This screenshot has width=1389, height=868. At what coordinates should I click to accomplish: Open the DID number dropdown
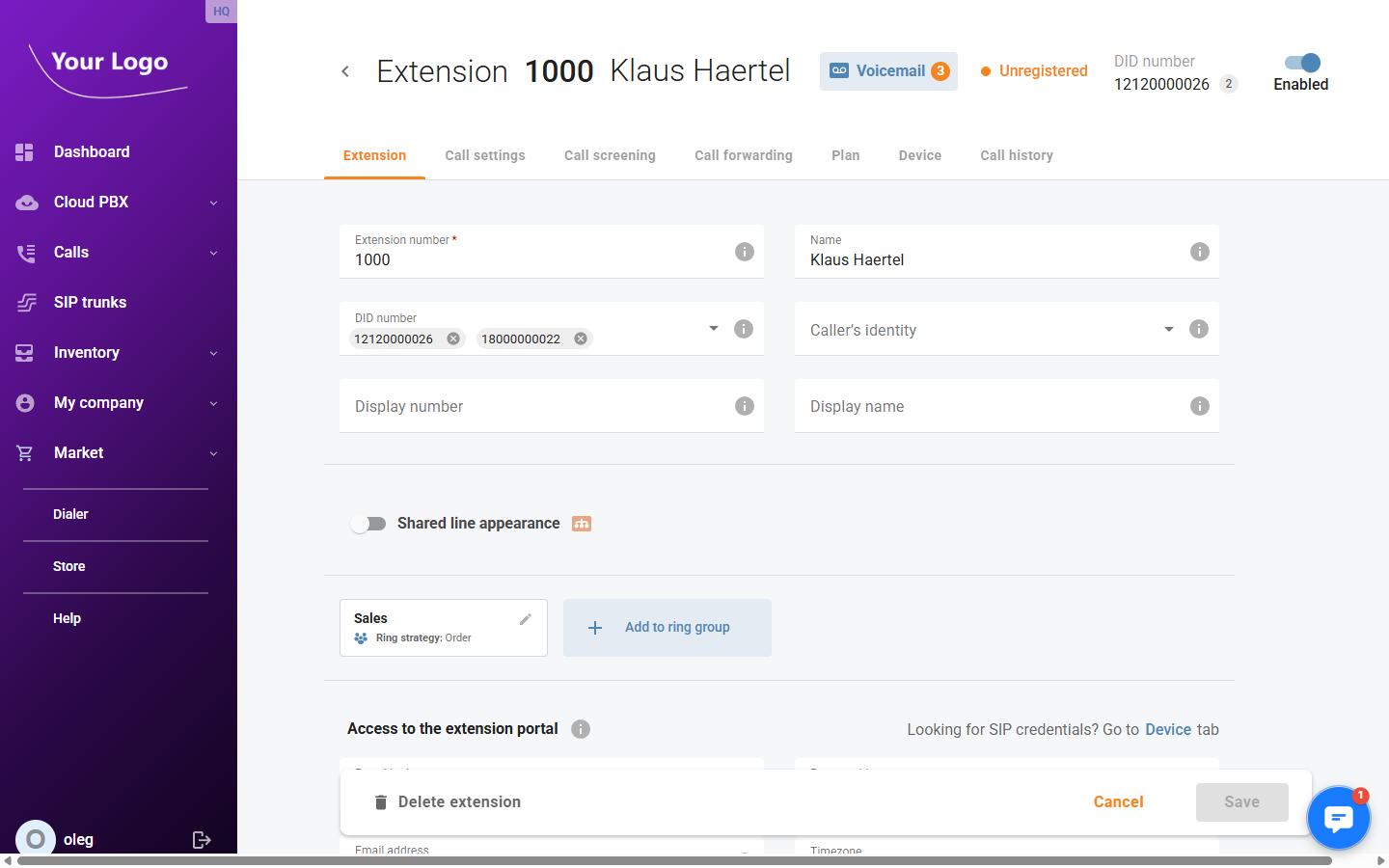(713, 328)
